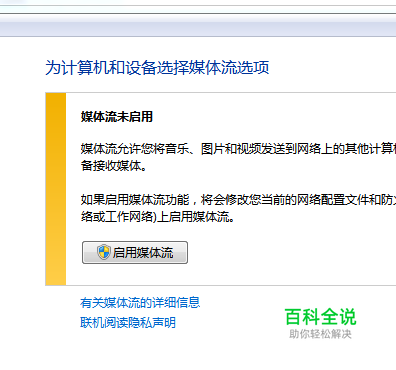
Task: Select heading 为计算机和设备选择媒体流选项
Action: point(157,68)
